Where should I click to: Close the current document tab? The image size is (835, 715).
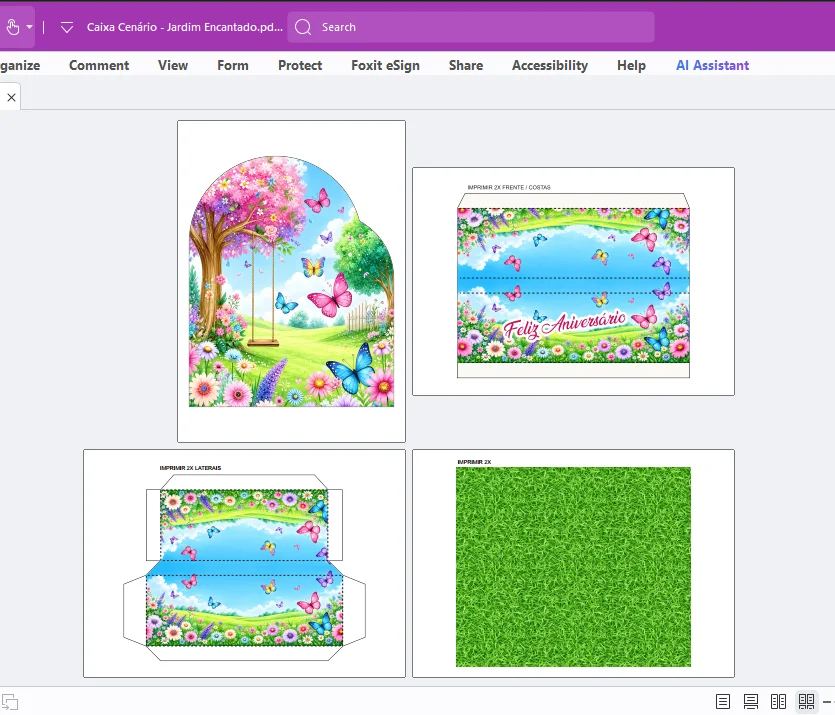click(x=11, y=97)
